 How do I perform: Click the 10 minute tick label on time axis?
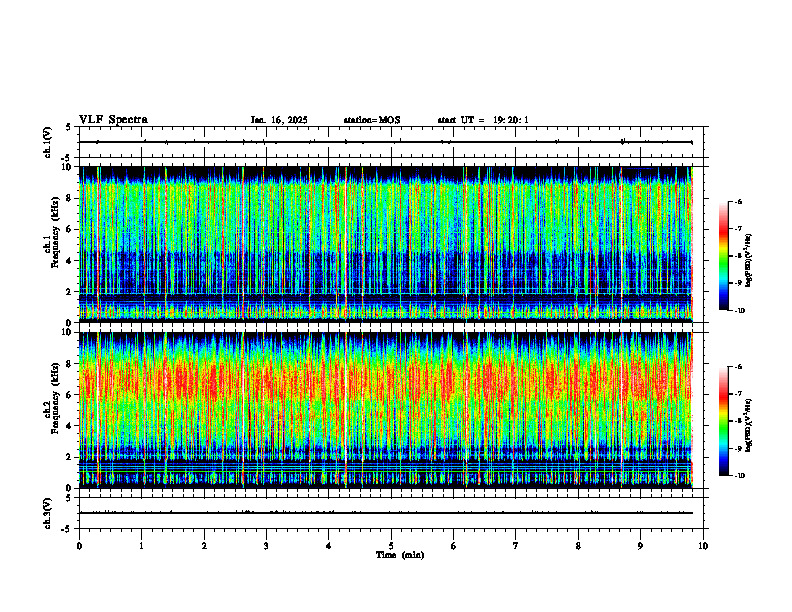click(x=703, y=546)
